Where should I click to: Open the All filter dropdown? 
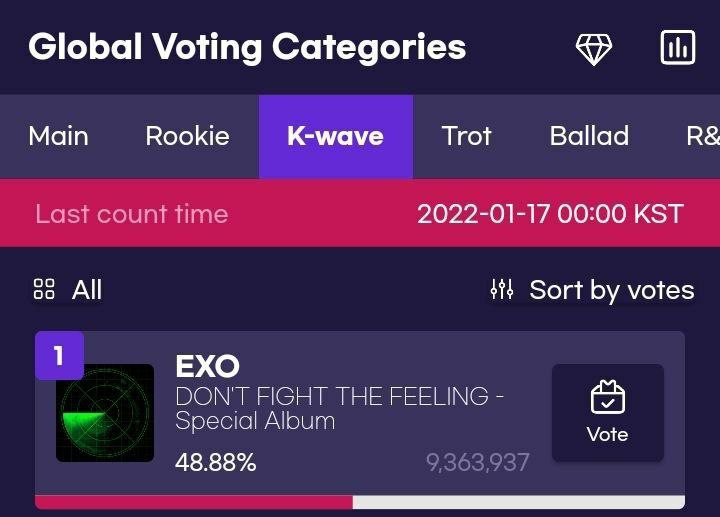tap(68, 290)
